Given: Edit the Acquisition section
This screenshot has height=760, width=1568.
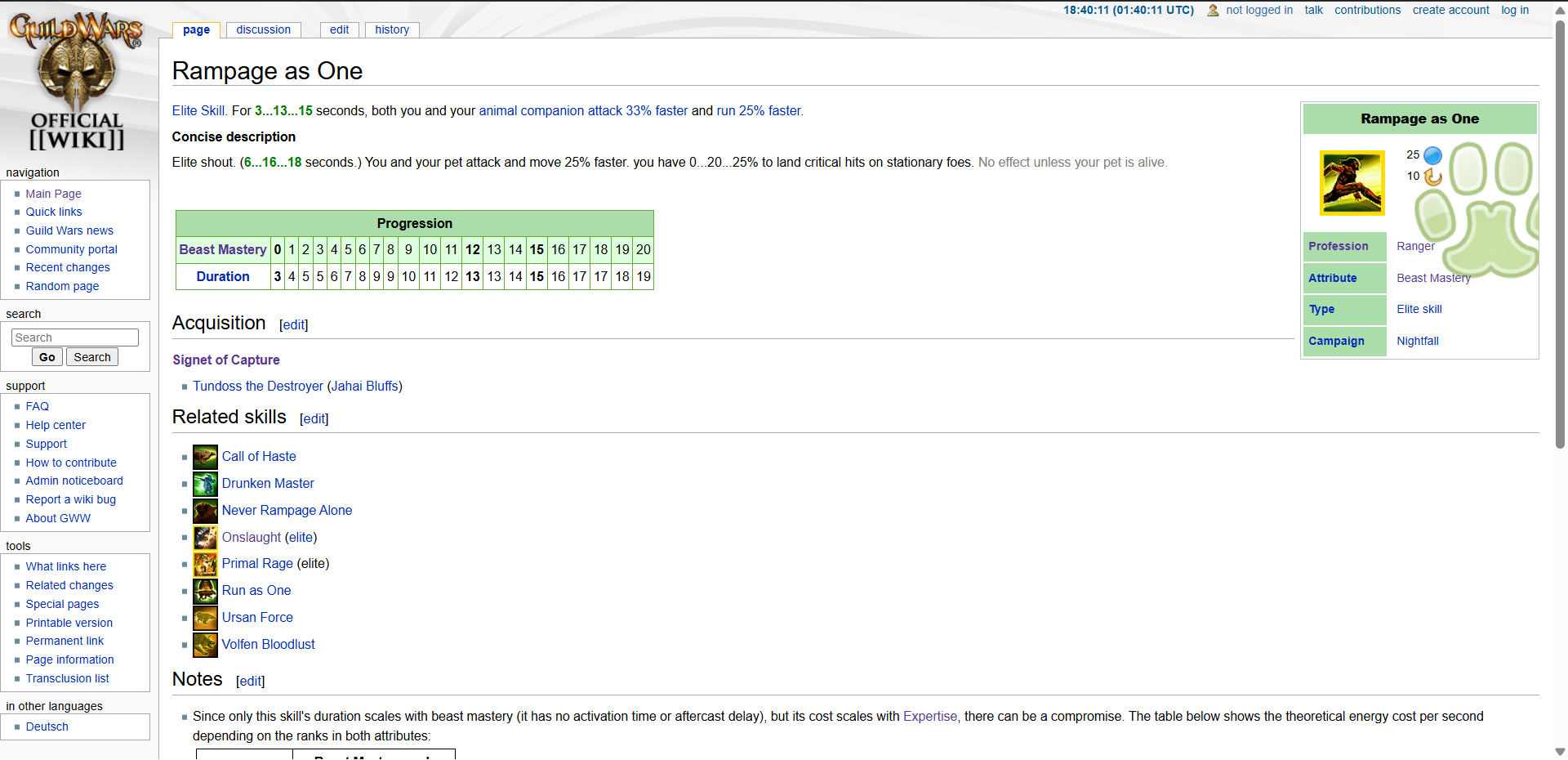Looking at the screenshot, I should coord(293,324).
